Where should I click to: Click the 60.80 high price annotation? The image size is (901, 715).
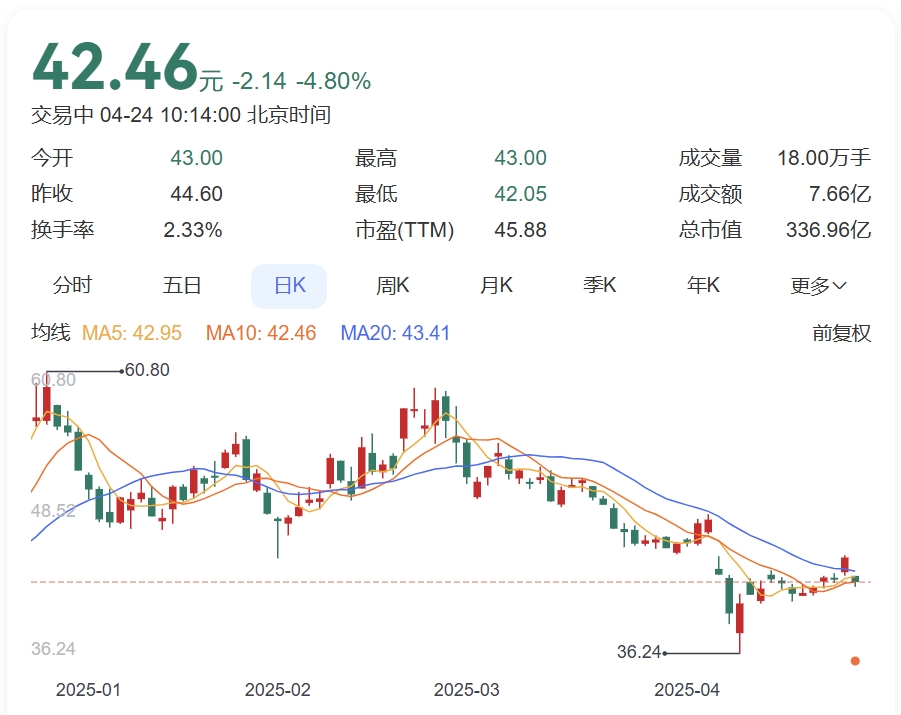pyautogui.click(x=147, y=370)
